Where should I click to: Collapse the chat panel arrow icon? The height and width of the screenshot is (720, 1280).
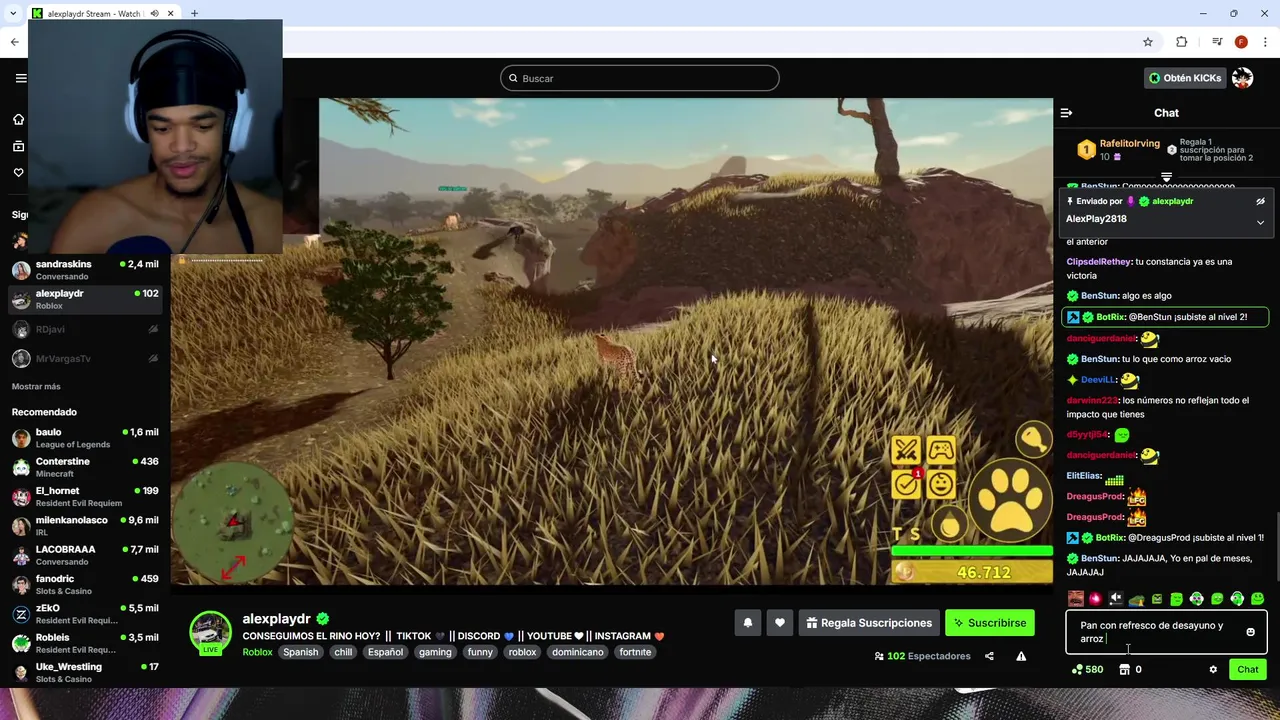[1066, 113]
